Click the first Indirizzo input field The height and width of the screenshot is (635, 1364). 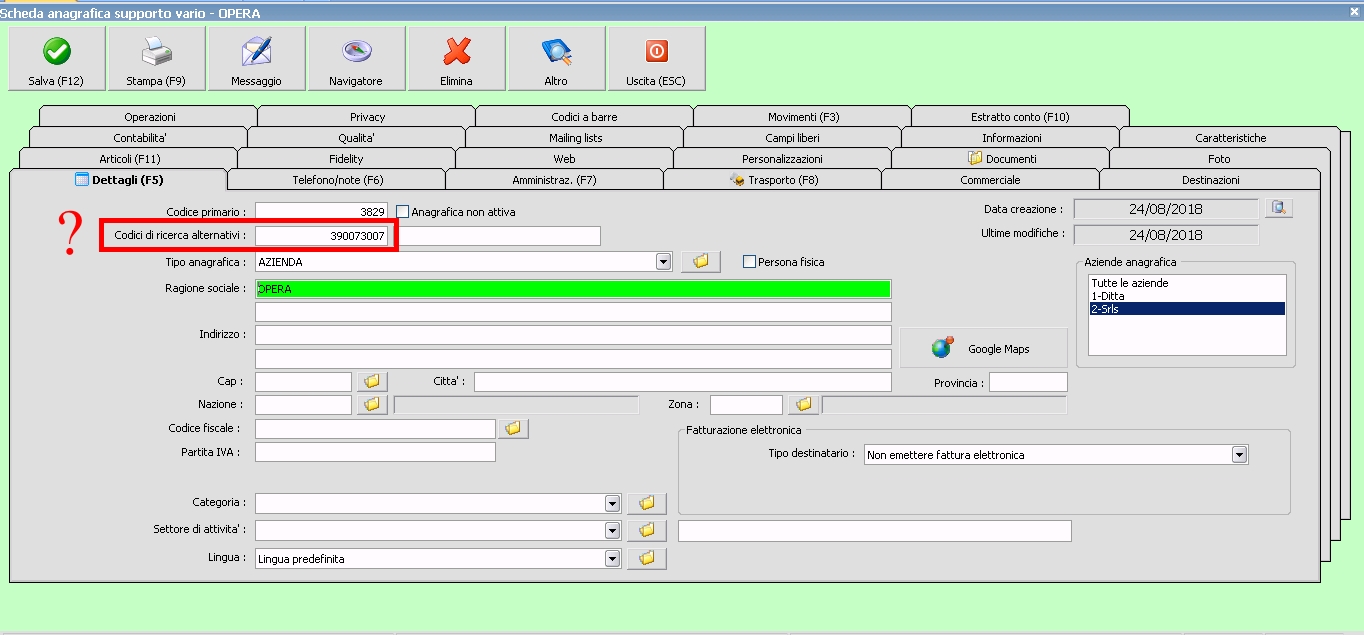(x=573, y=334)
